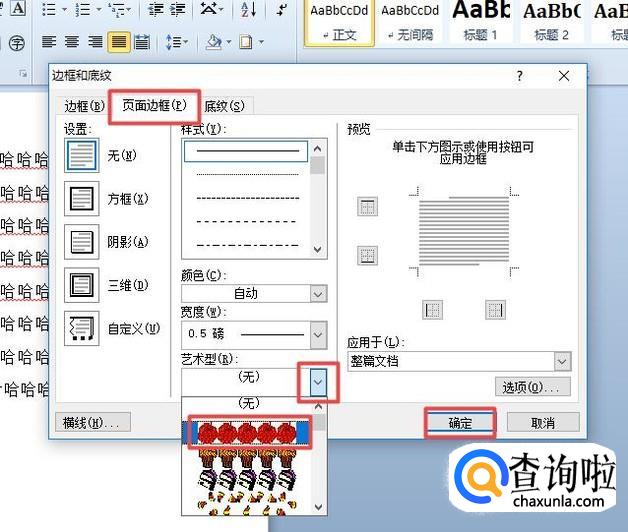The image size is (628, 532).
Task: Select the dash-dot line border style
Action: click(x=247, y=244)
